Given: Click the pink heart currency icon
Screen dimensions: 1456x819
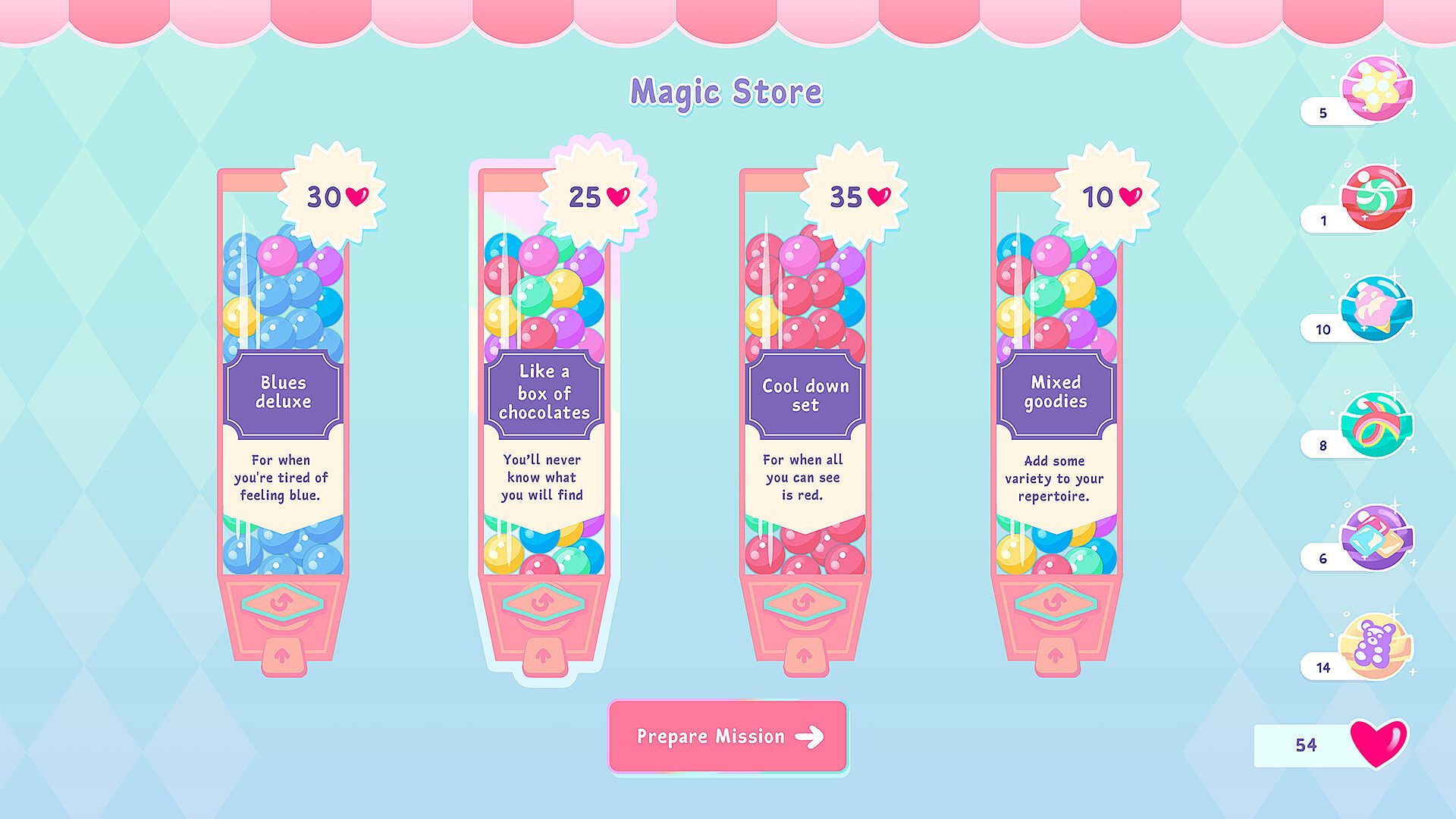Looking at the screenshot, I should pyautogui.click(x=1379, y=743).
